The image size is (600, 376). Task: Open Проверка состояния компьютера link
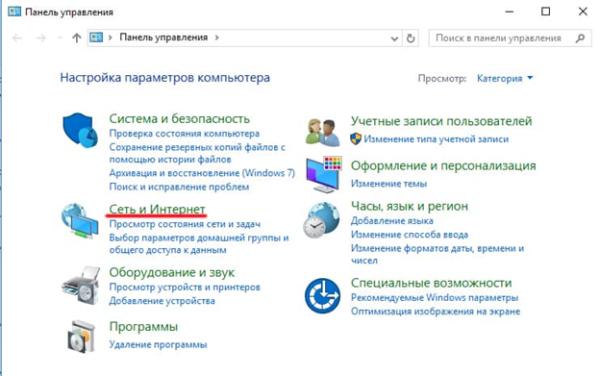tap(184, 133)
